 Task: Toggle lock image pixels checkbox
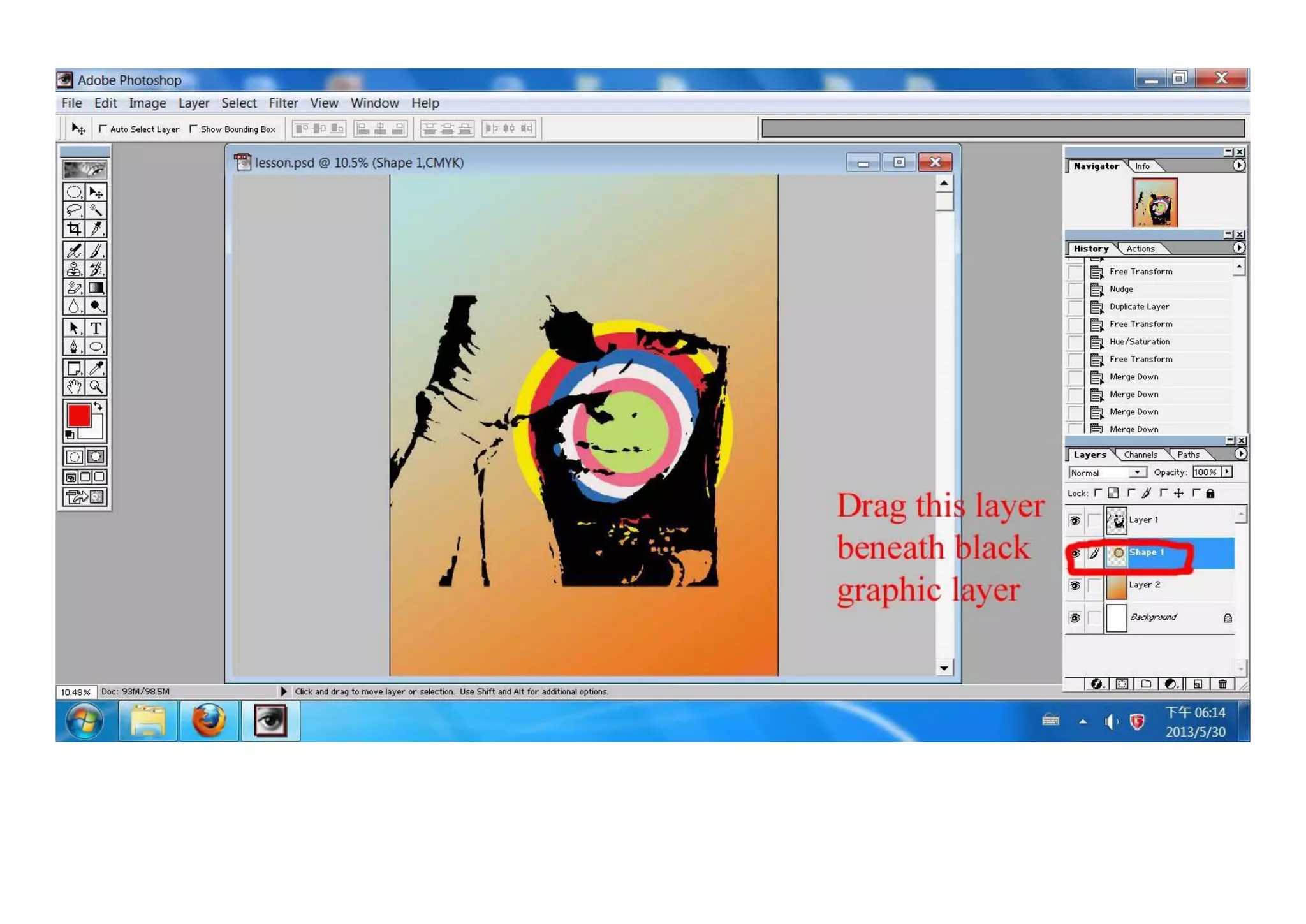pyautogui.click(x=1131, y=493)
